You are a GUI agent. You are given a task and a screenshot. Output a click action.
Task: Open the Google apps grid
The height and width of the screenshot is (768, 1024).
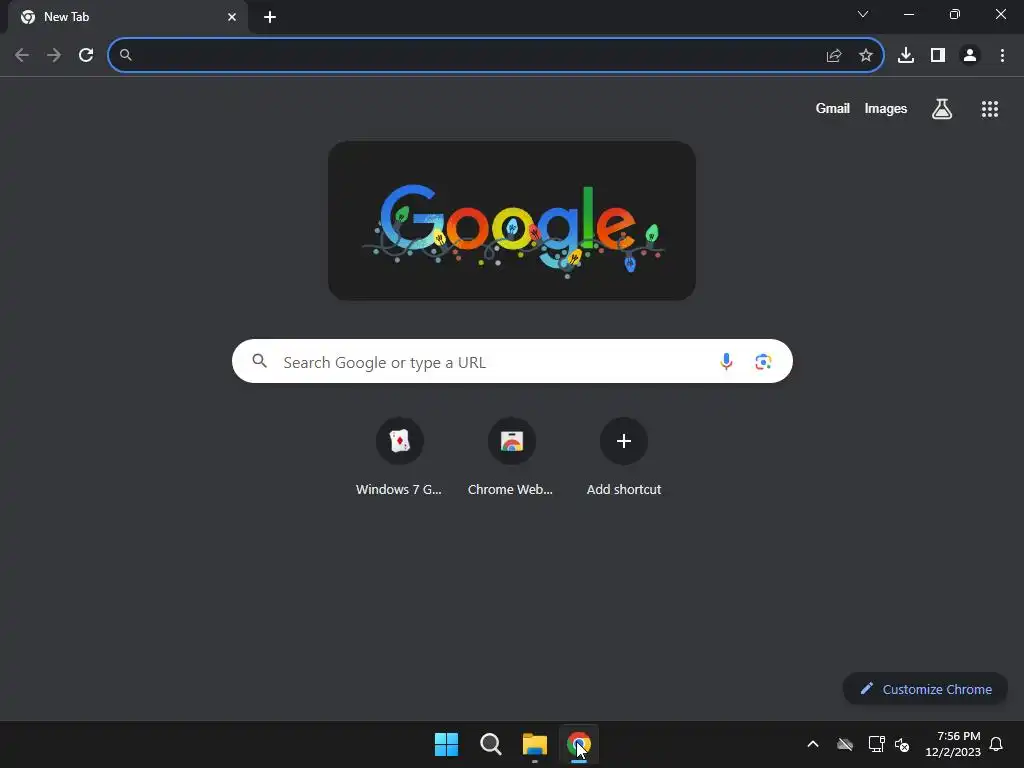[989, 109]
